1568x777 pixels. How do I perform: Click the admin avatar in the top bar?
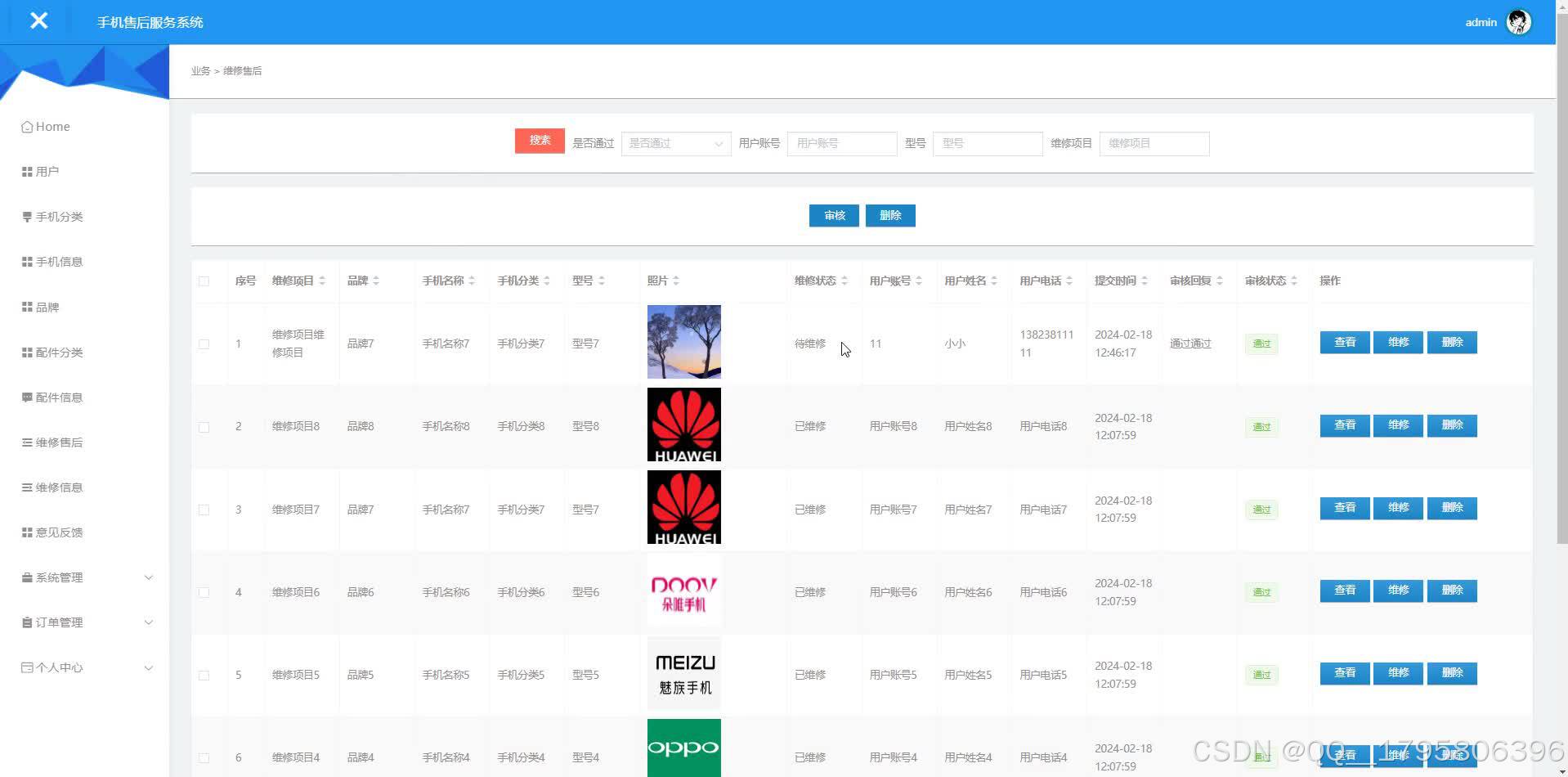tap(1517, 21)
